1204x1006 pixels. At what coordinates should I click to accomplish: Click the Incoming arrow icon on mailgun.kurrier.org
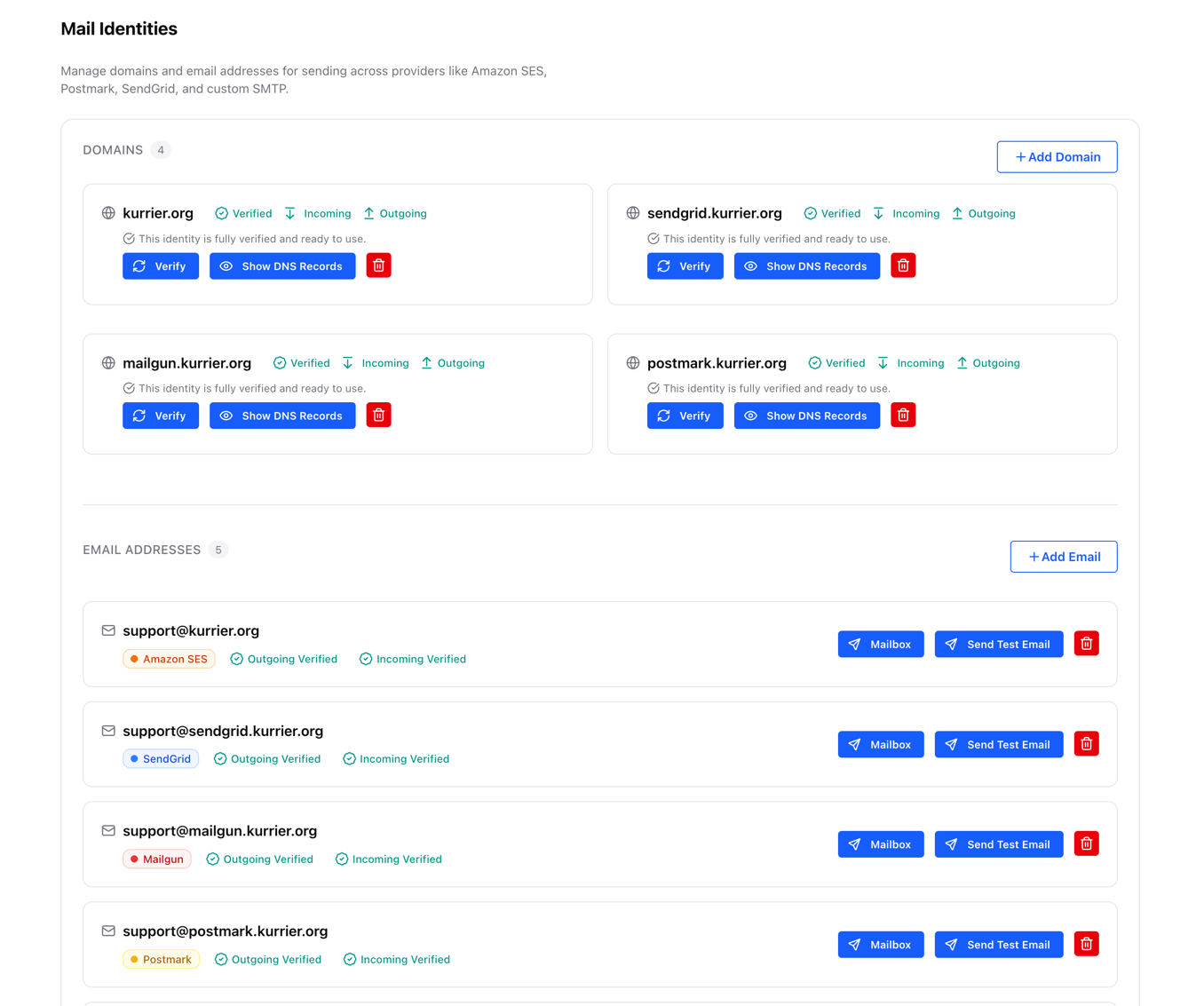(x=348, y=362)
